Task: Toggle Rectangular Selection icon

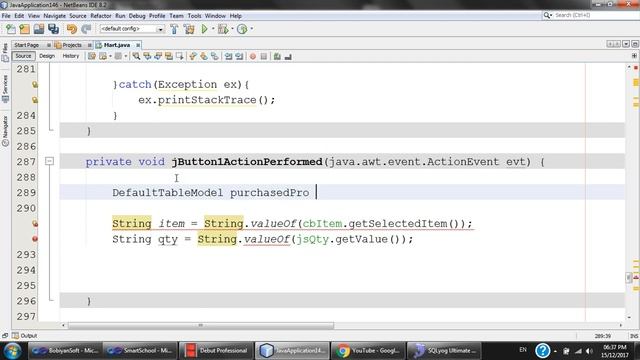Action: pos(180,56)
